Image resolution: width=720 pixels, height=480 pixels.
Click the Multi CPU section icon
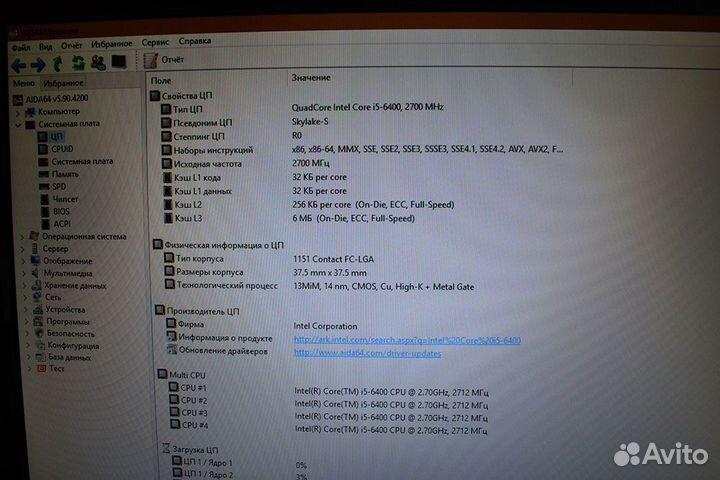tap(163, 374)
